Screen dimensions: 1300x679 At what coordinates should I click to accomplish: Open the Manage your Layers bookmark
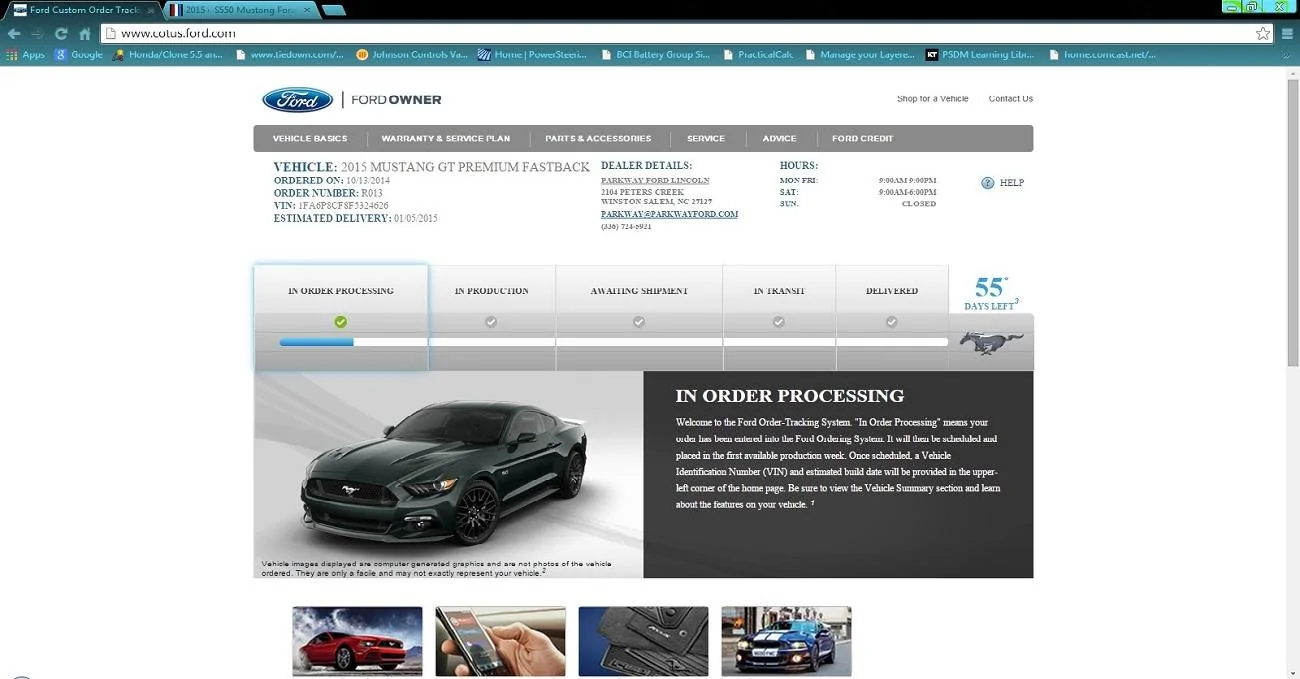point(860,55)
